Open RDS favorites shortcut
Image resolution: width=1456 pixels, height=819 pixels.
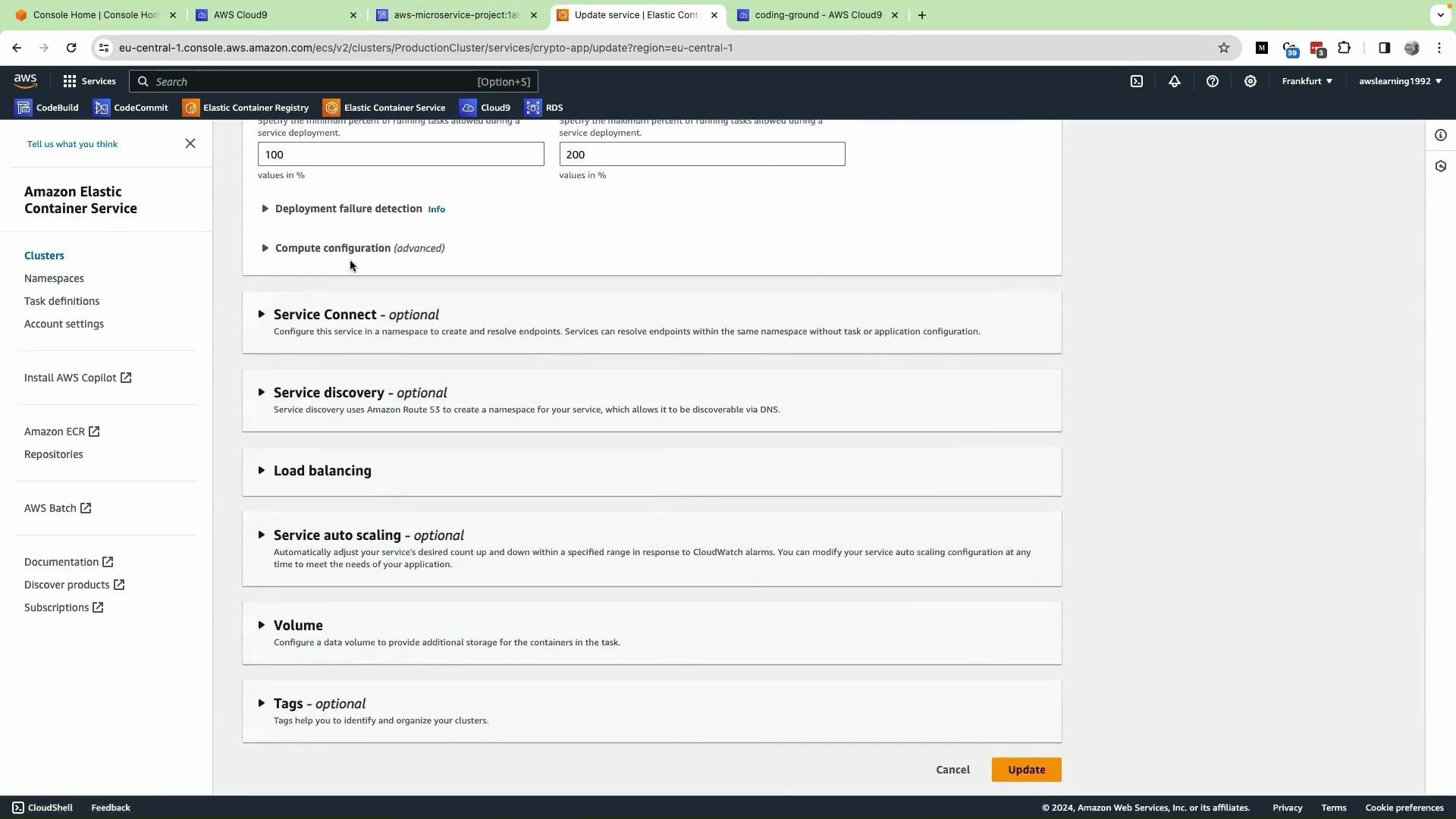(544, 108)
